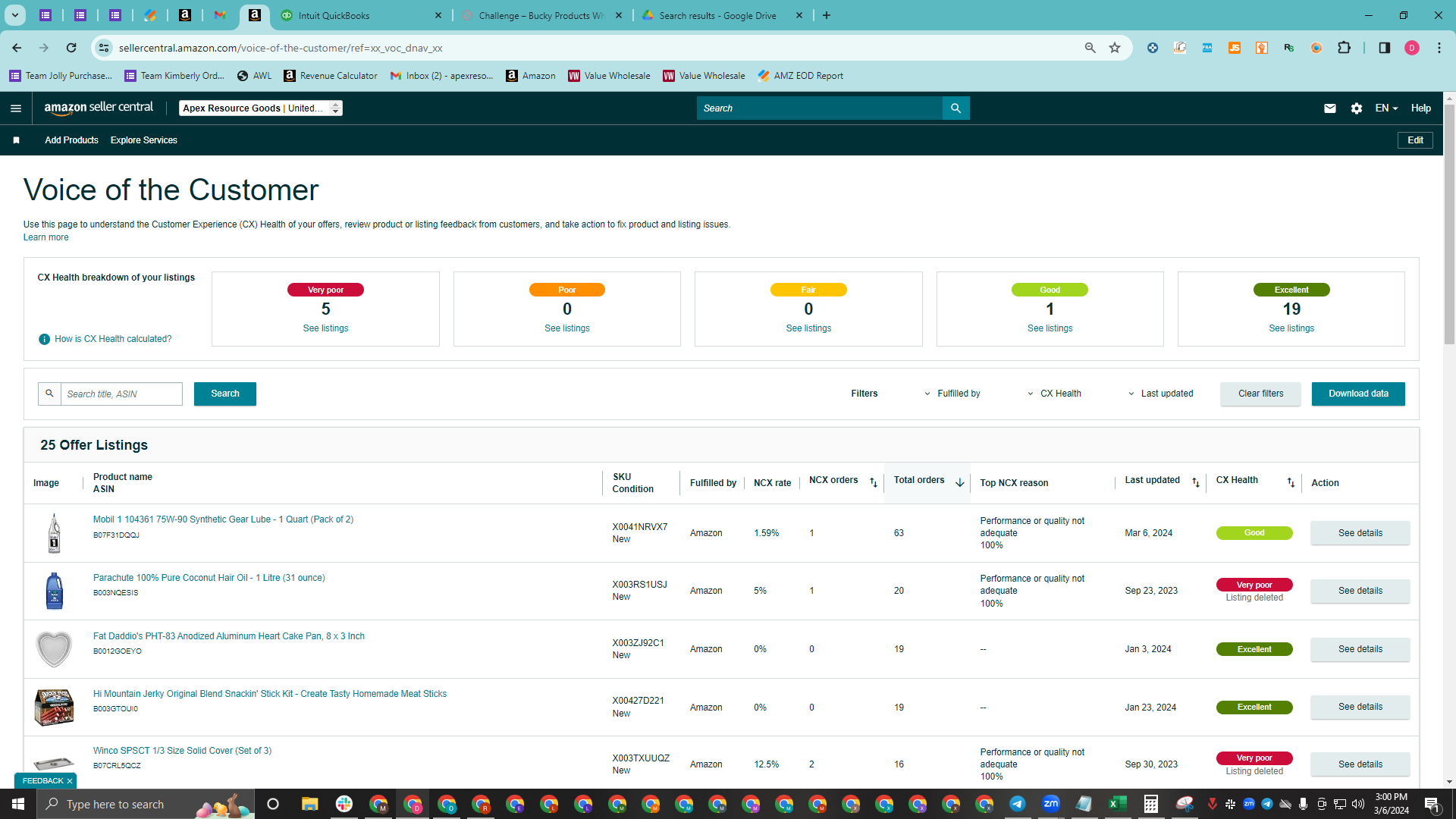Open the EN language dropdown

click(1386, 108)
